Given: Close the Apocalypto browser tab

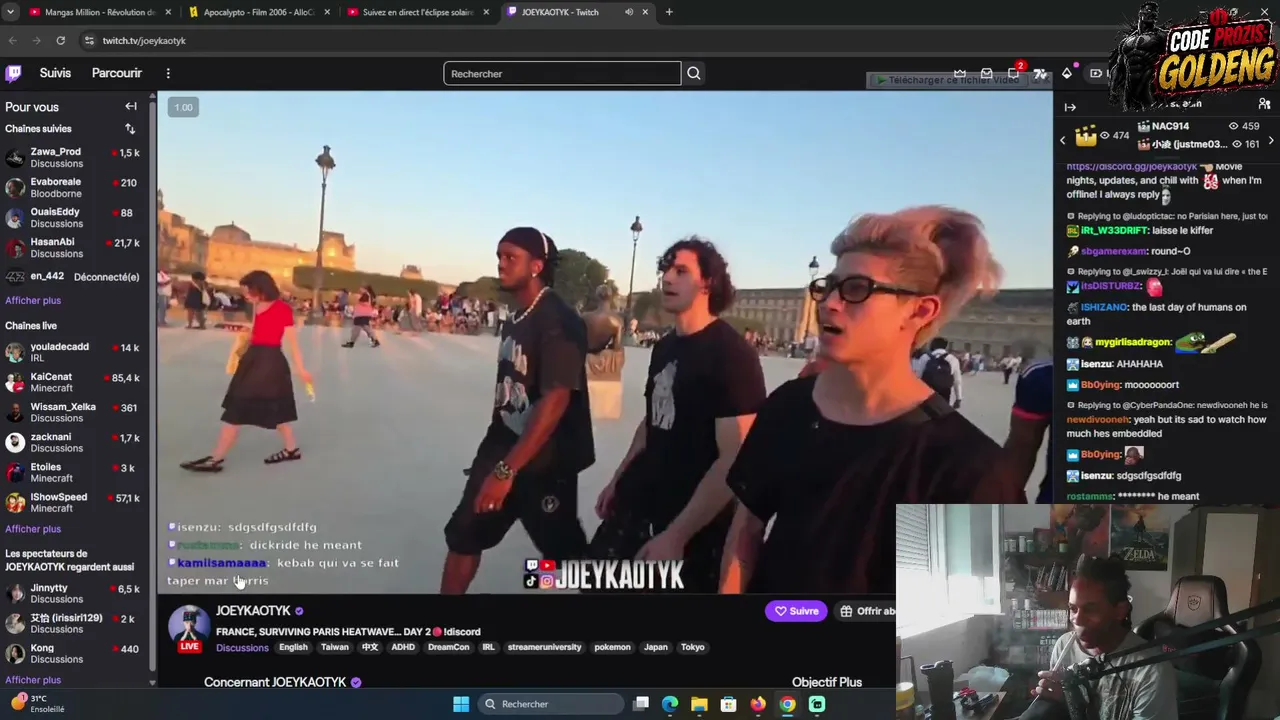Looking at the screenshot, I should [327, 12].
